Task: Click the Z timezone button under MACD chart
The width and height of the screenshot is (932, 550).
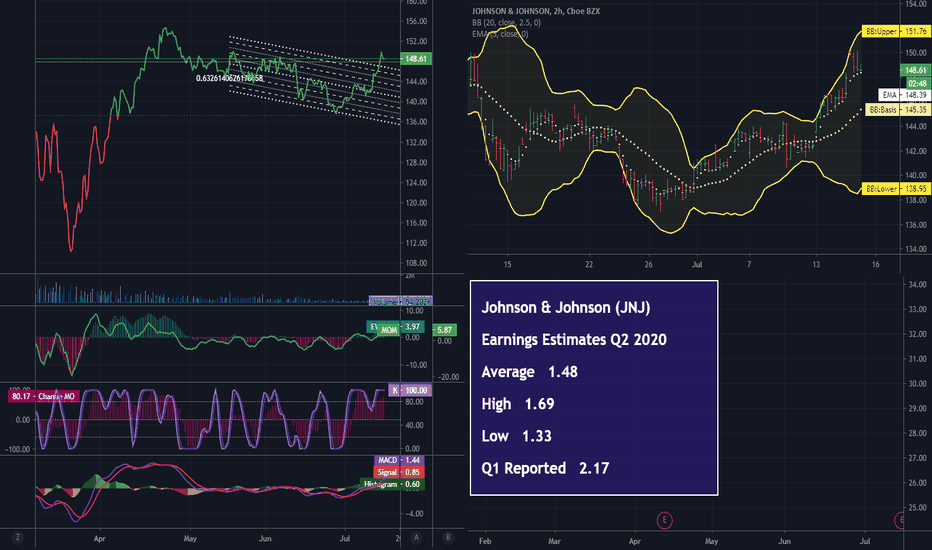Action: point(17,538)
